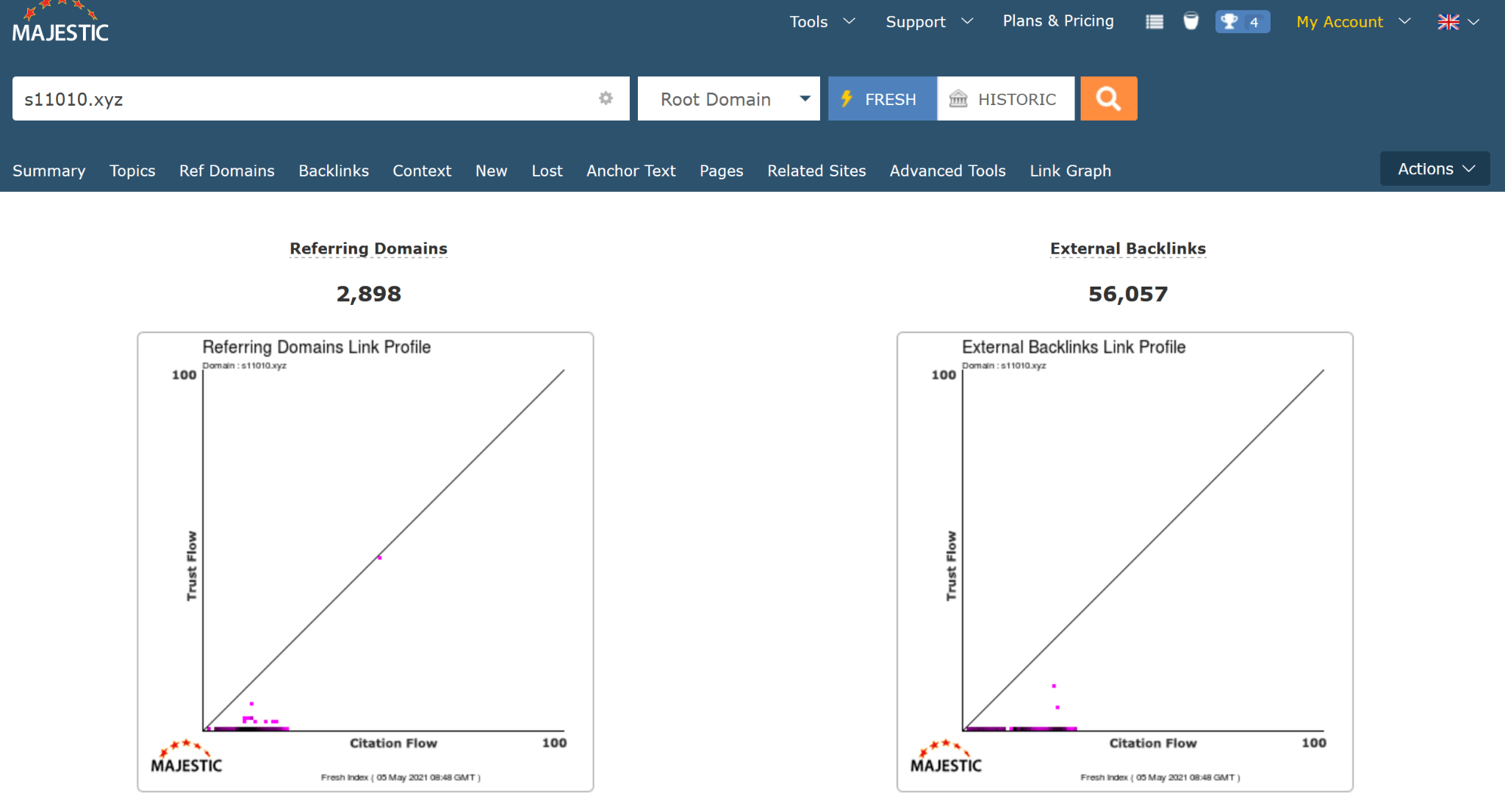Select the HISTORIC index toggle
Viewport: 1505px width, 812px height.
coord(1005,98)
